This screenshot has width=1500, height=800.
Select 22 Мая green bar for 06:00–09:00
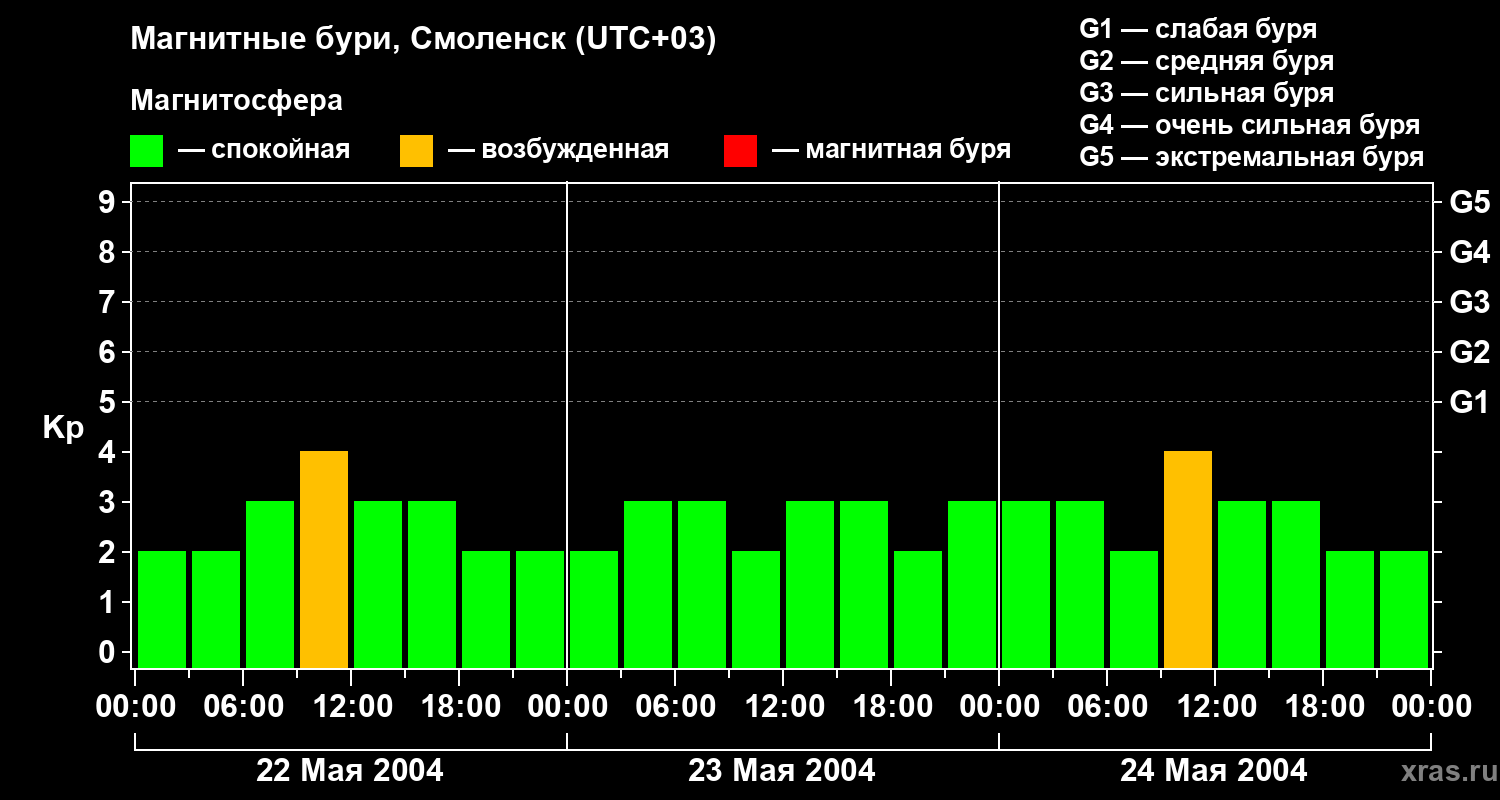[270, 584]
